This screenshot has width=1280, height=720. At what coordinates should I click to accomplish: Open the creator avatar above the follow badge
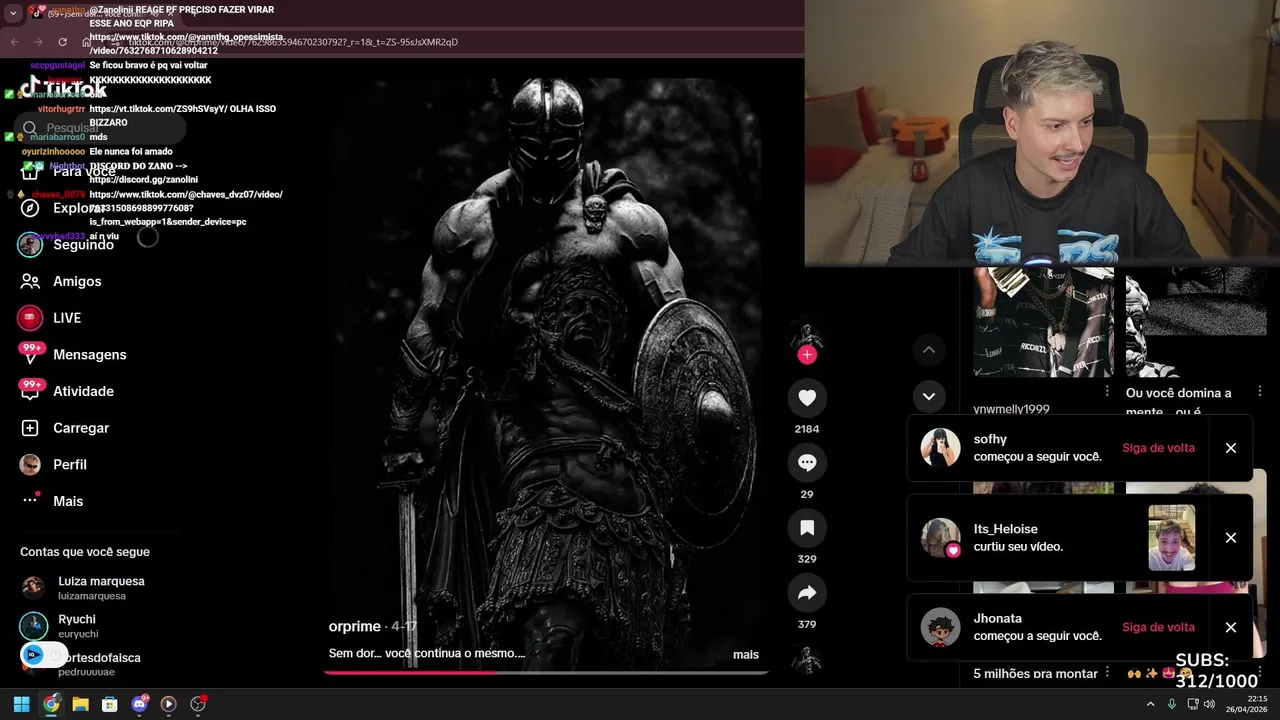(806, 335)
